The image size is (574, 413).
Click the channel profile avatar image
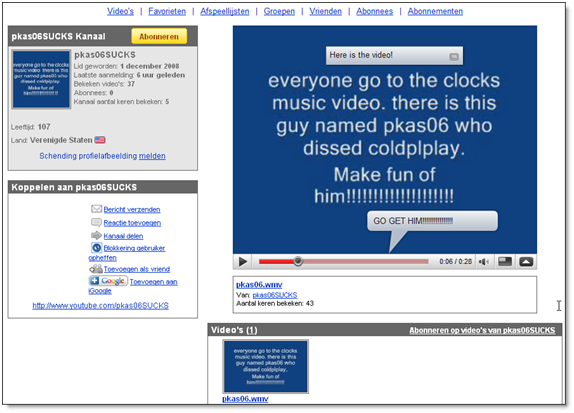pyautogui.click(x=41, y=79)
